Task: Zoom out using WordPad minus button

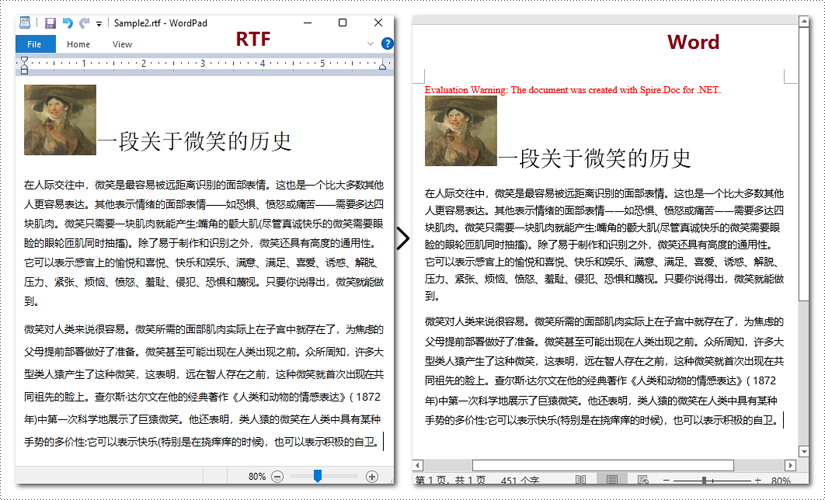Action: click(277, 477)
